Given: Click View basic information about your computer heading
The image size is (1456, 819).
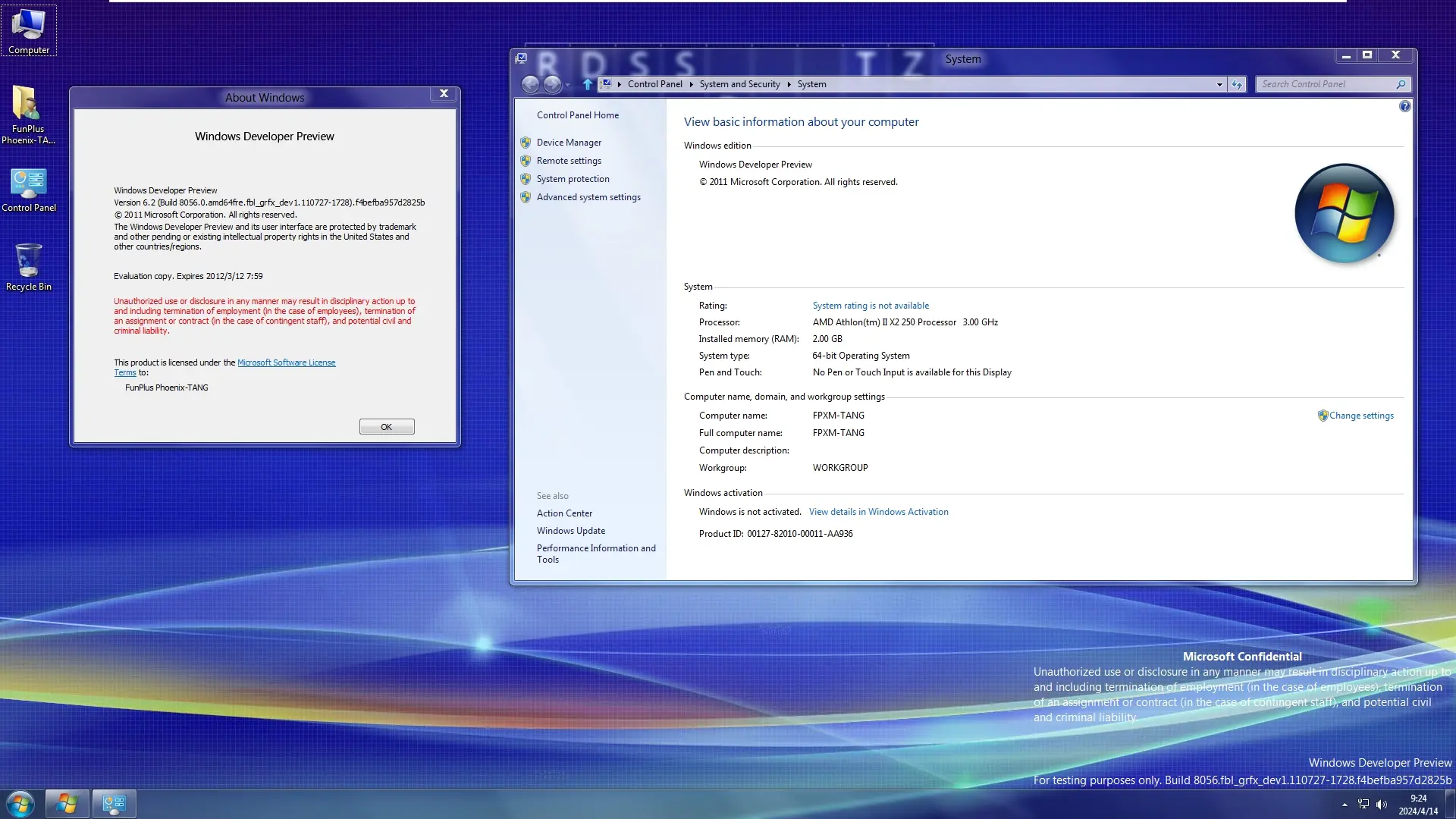Looking at the screenshot, I should point(801,122).
